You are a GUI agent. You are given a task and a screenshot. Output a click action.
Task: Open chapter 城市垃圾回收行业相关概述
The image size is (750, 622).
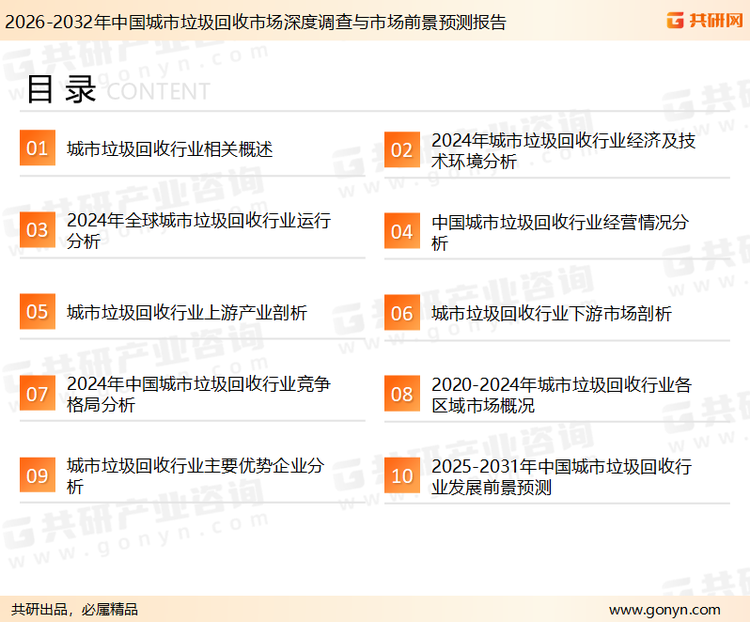click(169, 150)
